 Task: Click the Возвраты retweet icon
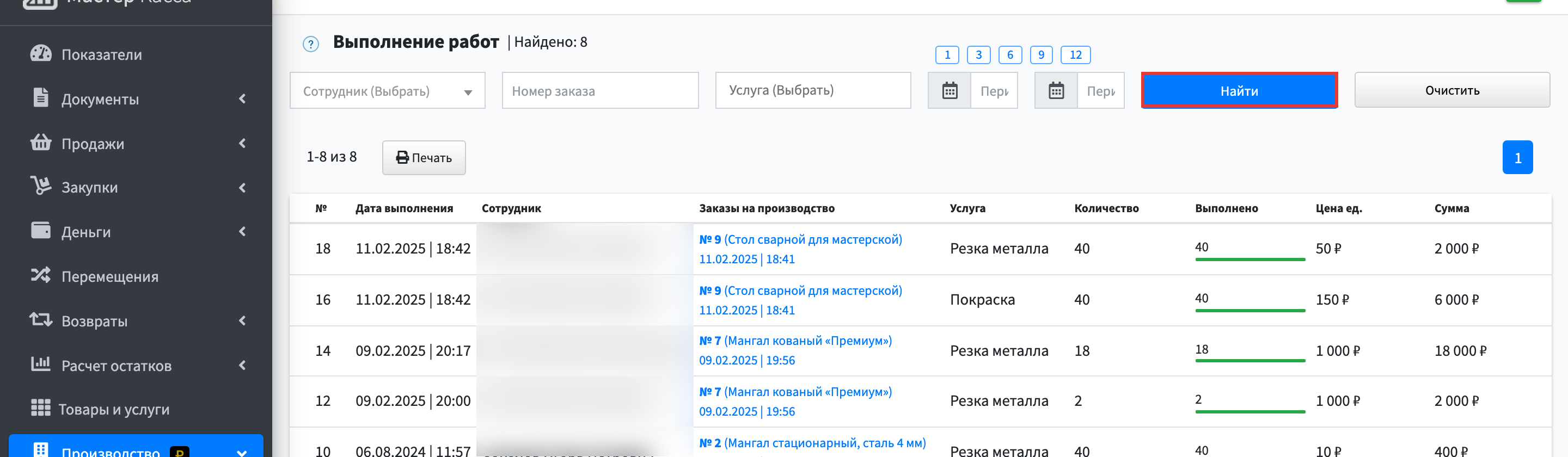[41, 319]
